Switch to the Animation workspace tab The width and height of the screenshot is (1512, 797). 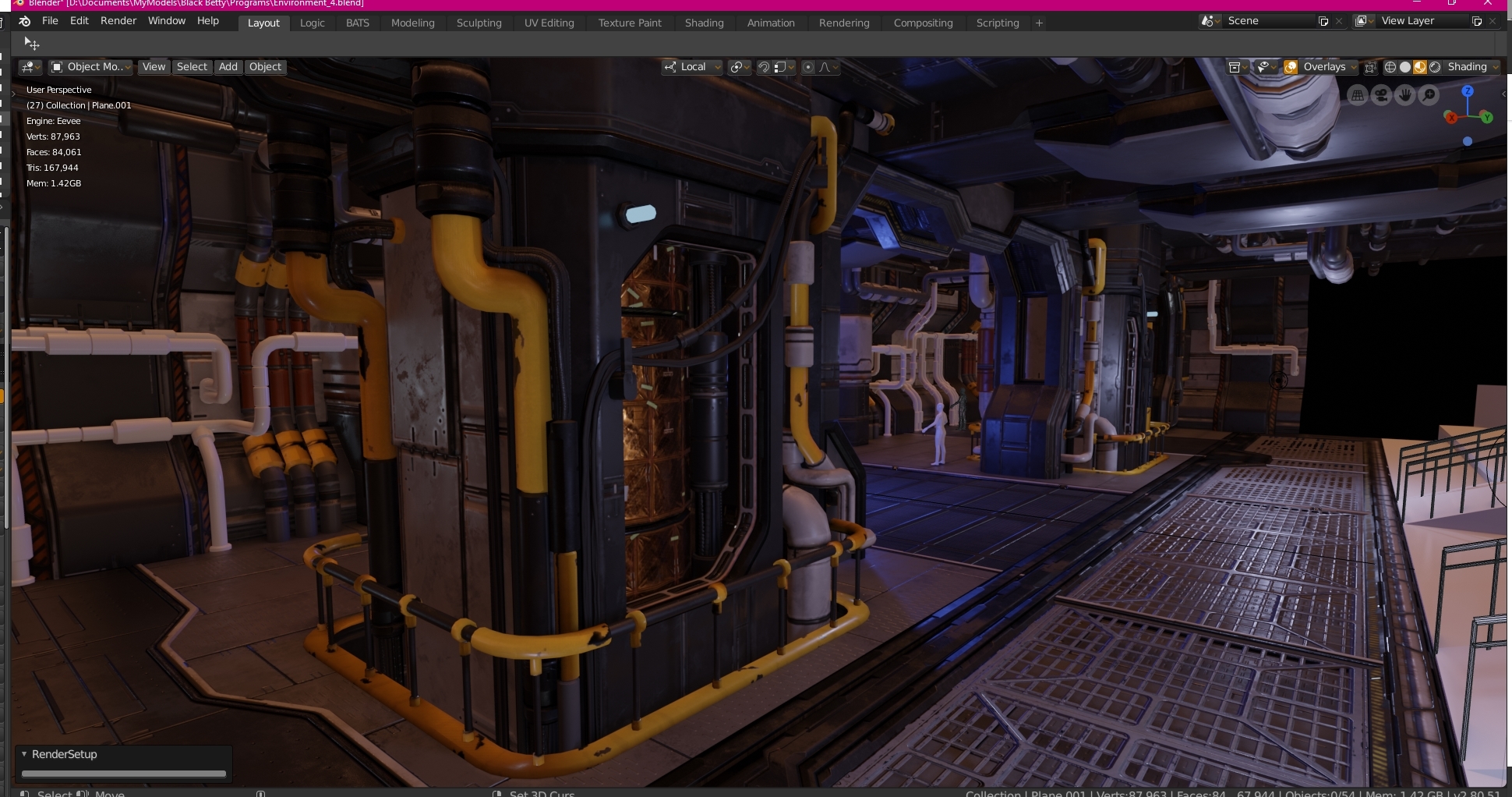[771, 23]
